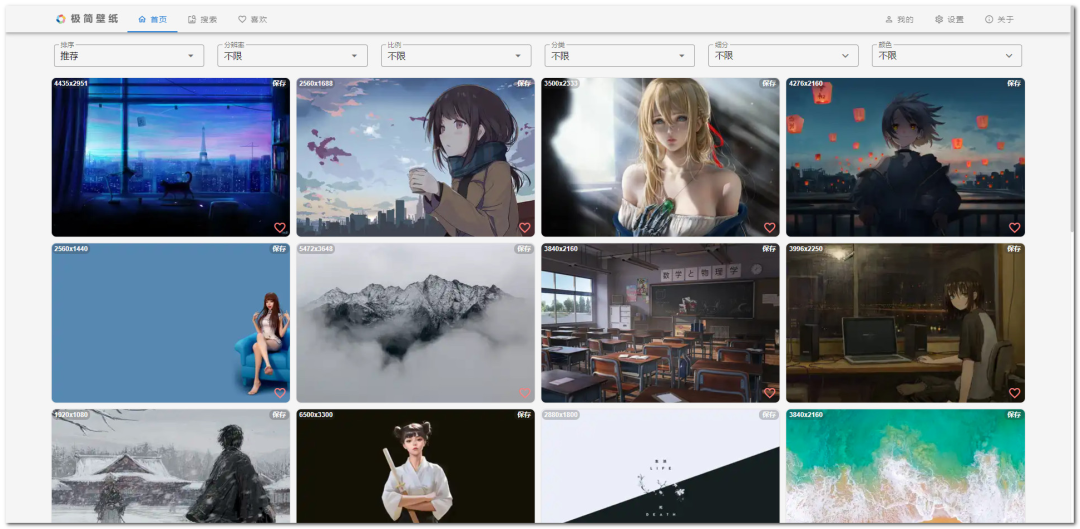
Task: Open 设置 settings
Action: click(949, 19)
